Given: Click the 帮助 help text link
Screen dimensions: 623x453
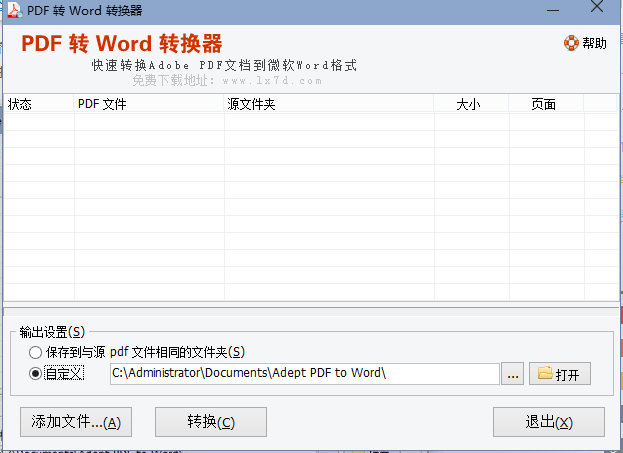Looking at the screenshot, I should [x=594, y=43].
